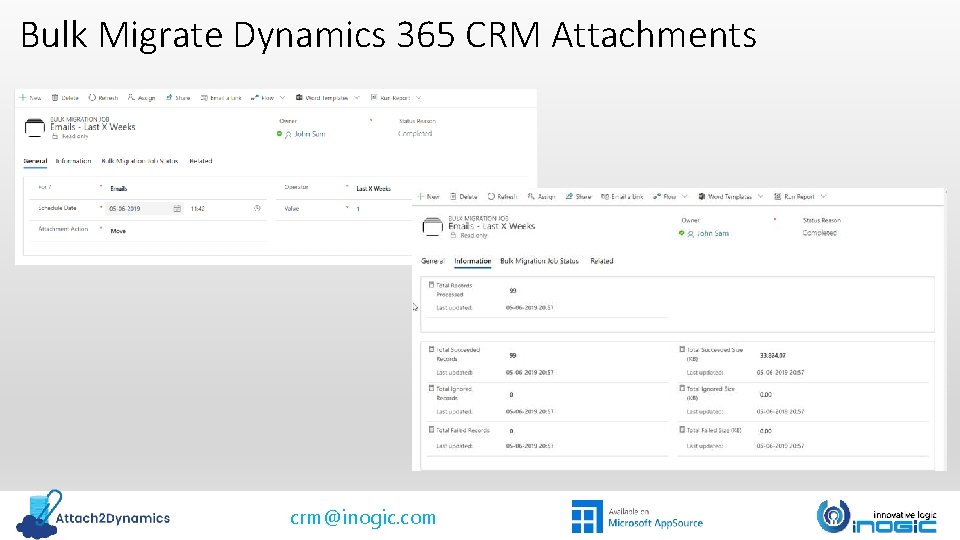Click the Microsoft AppSource logo in the footer
The width and height of the screenshot is (960, 540).
[637, 517]
